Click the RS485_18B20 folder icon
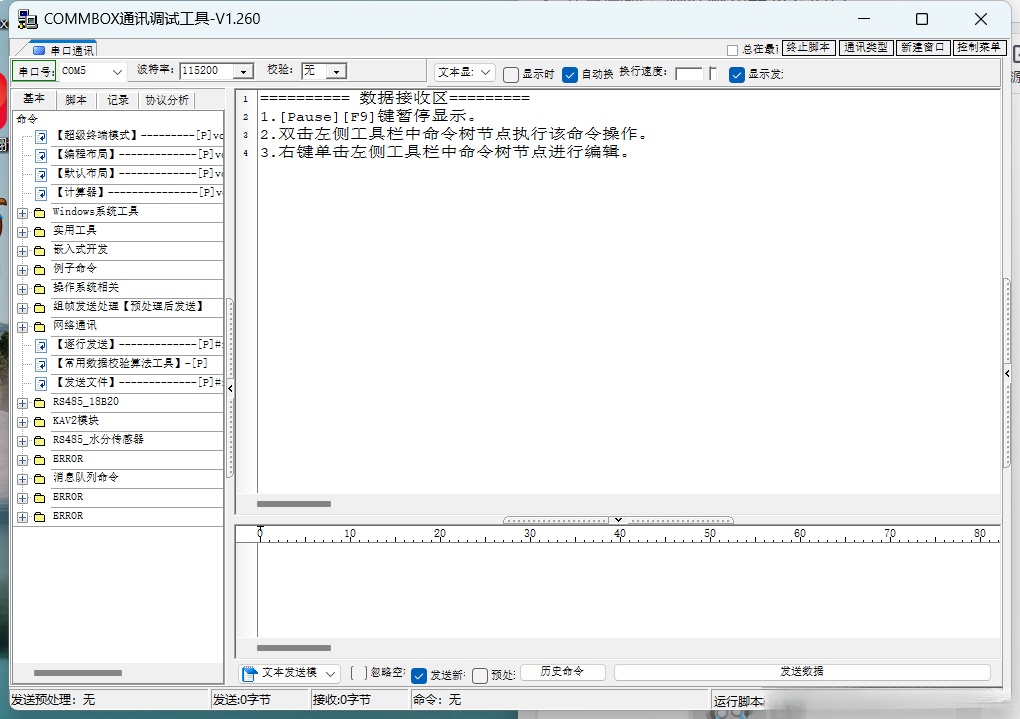The height and width of the screenshot is (719, 1020). point(40,403)
